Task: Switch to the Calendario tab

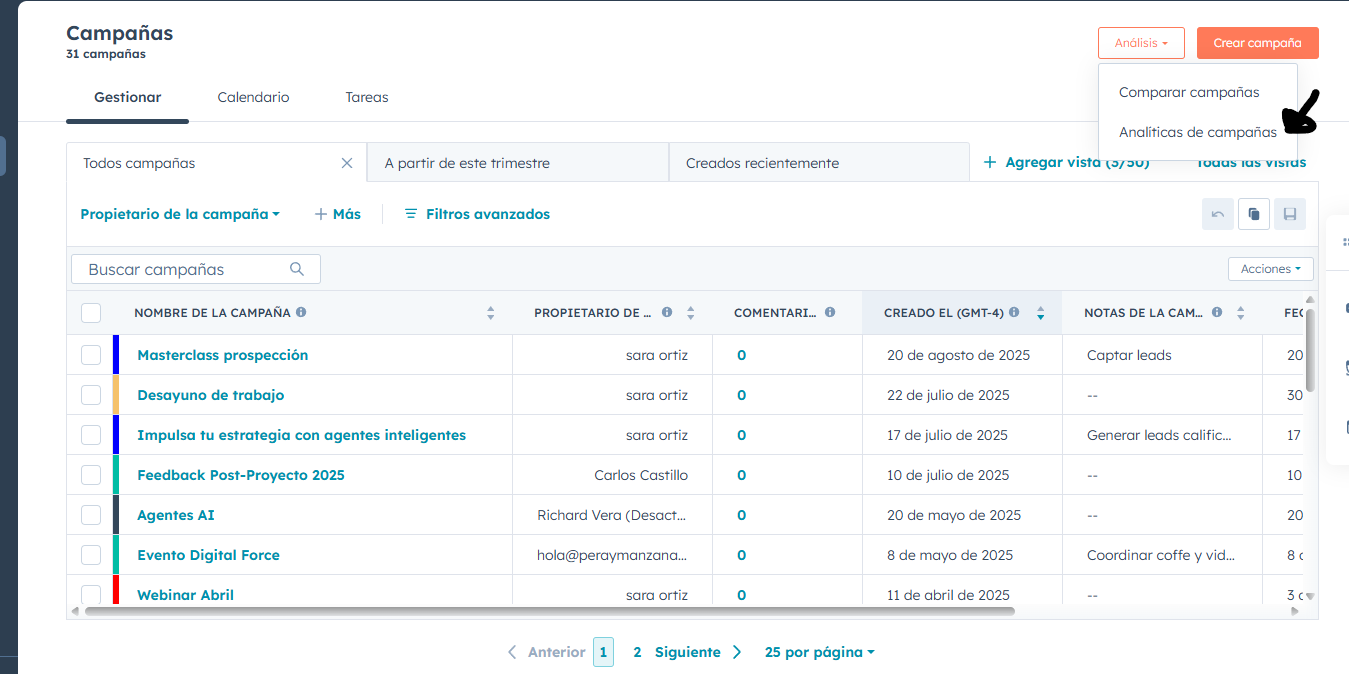Action: (x=253, y=97)
